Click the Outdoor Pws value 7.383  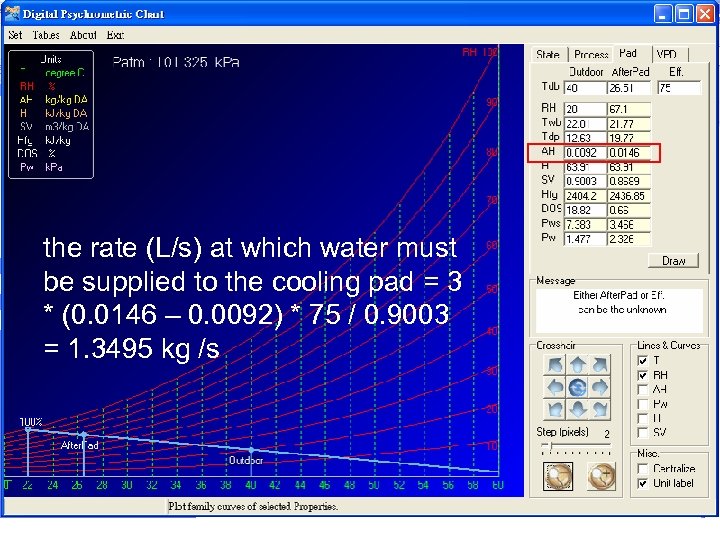click(x=585, y=225)
